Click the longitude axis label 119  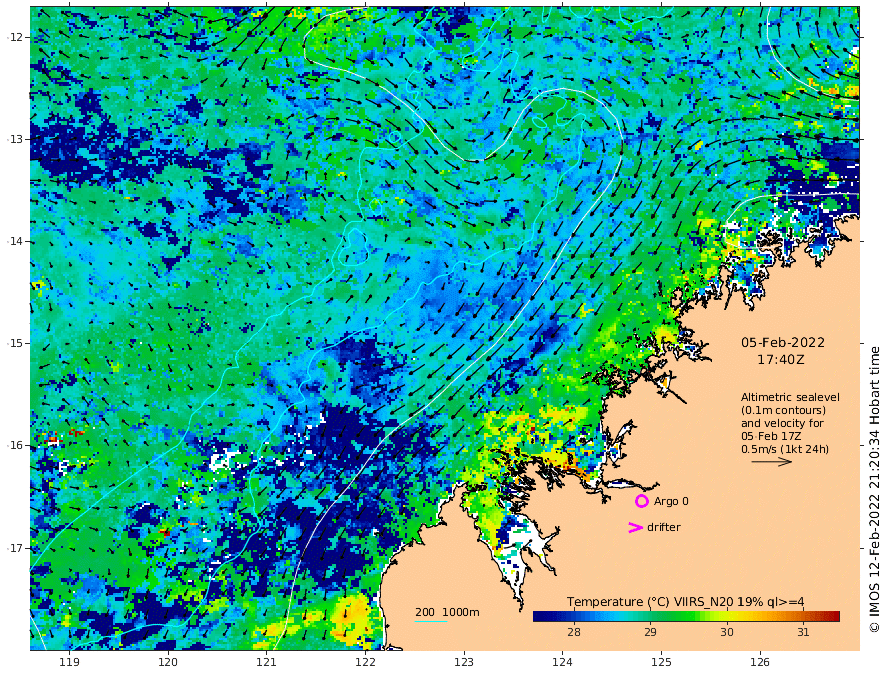70,663
